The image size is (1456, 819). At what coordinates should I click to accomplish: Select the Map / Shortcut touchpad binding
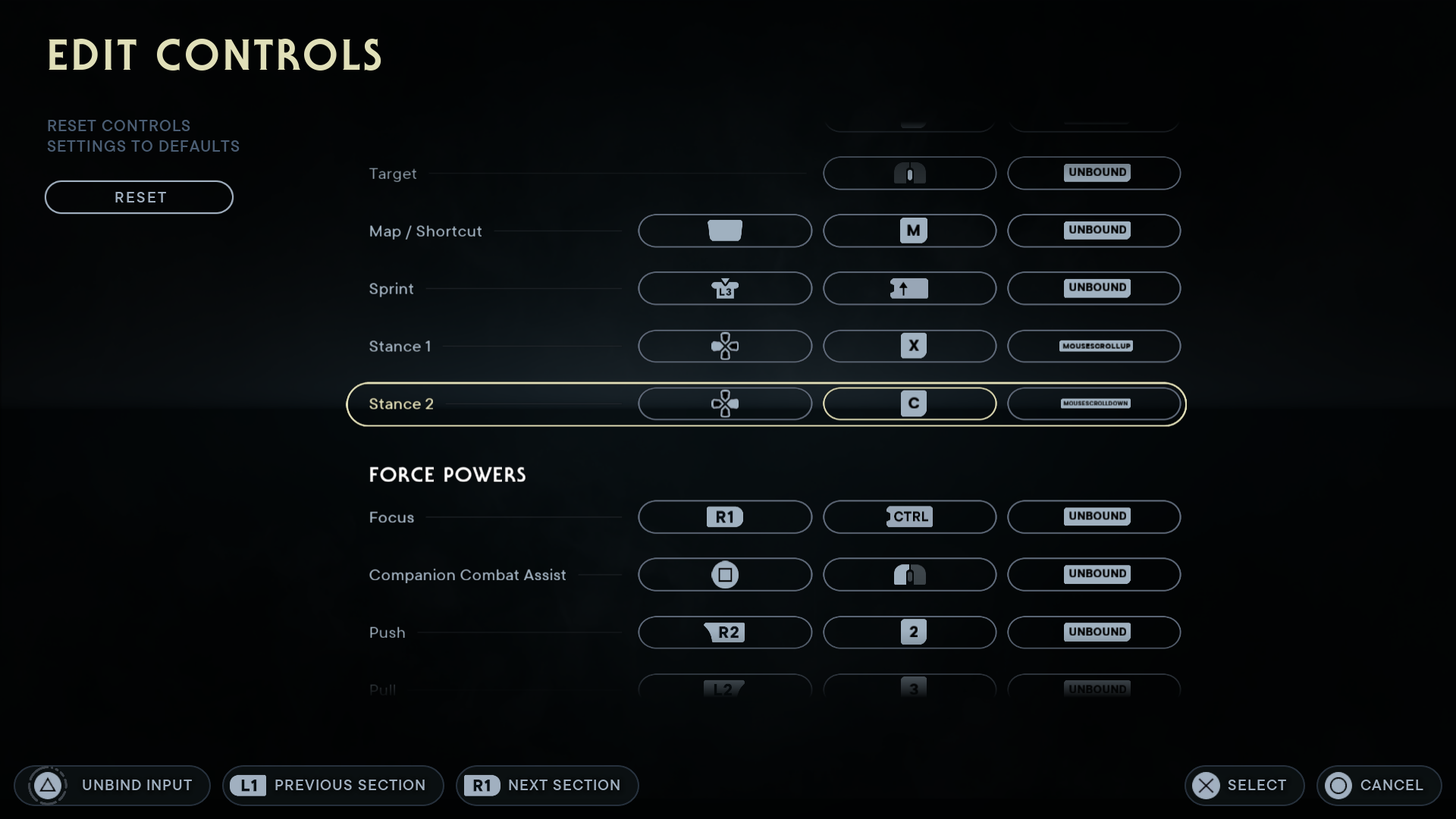725,231
